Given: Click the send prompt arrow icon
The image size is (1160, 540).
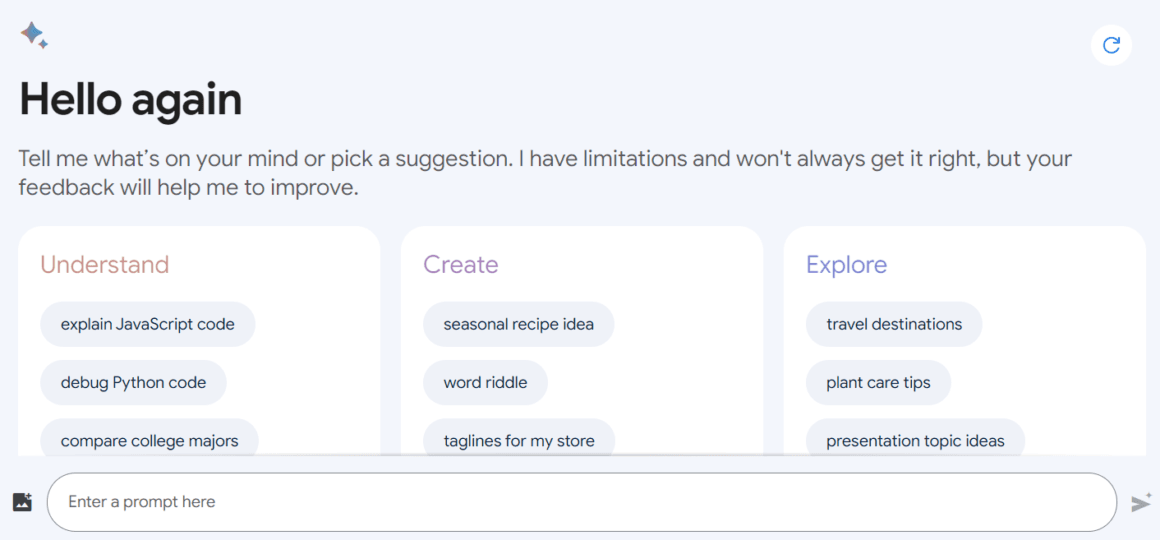Looking at the screenshot, I should [x=1142, y=502].
